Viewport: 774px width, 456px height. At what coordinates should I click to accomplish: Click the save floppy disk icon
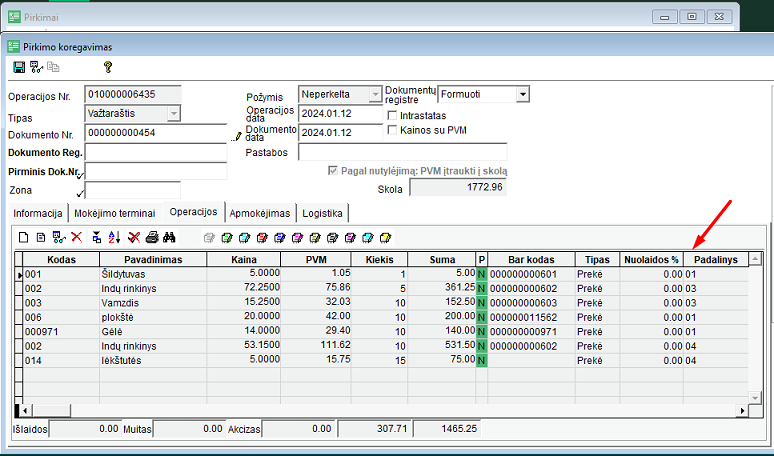(19, 67)
